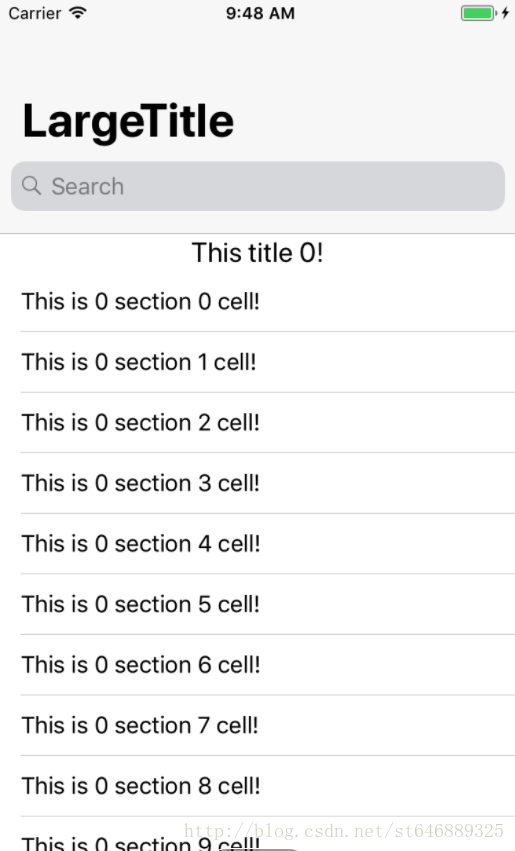Tap the section 4 cell row
This screenshot has height=851, width=515.
(x=258, y=544)
